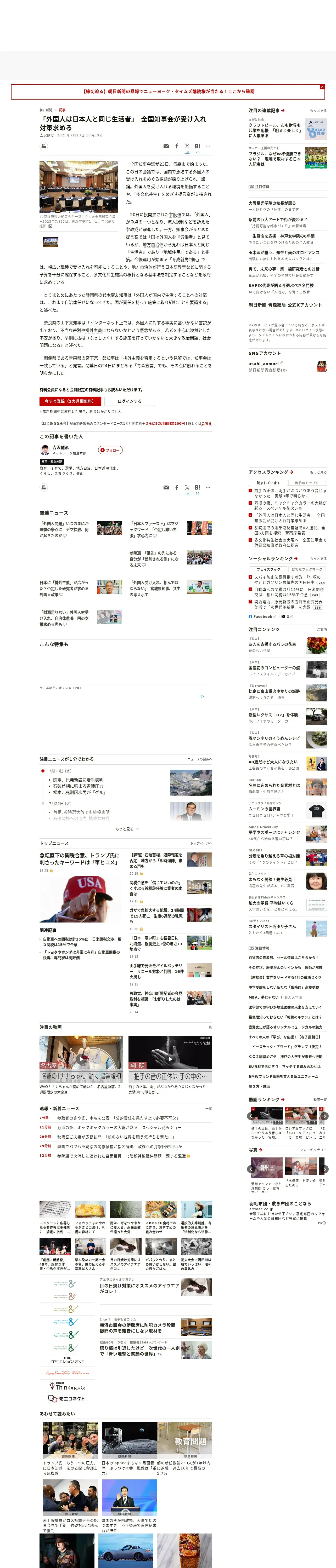Viewport: 336px width, 1568px height.
Task: Red arrow next to アクセスランキング
Action: click(x=292, y=472)
